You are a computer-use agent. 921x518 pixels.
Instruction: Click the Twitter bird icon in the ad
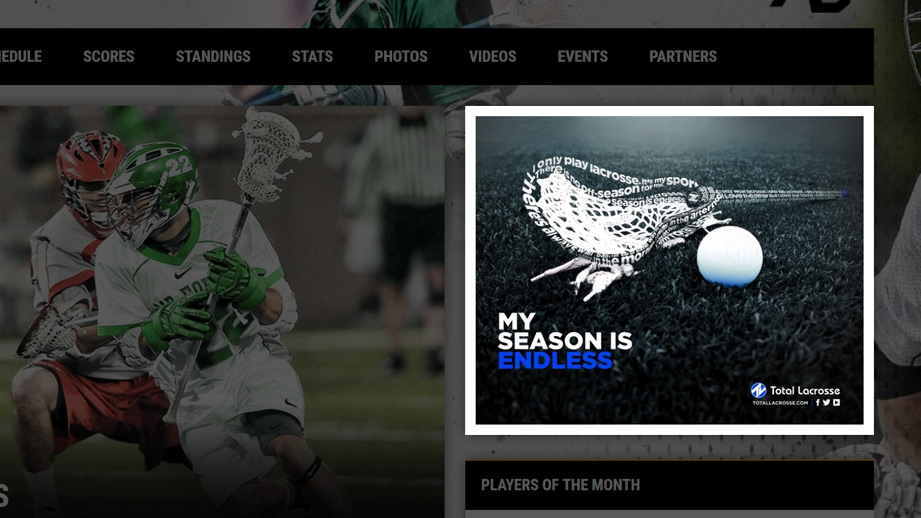[x=826, y=402]
